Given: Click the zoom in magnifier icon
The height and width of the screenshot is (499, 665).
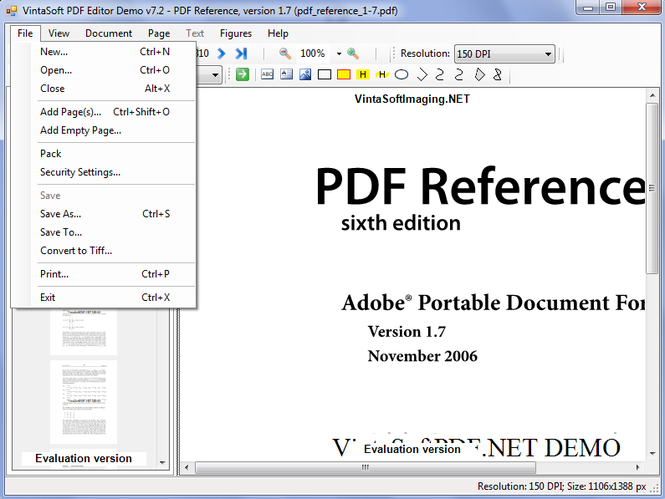Looking at the screenshot, I should (353, 53).
